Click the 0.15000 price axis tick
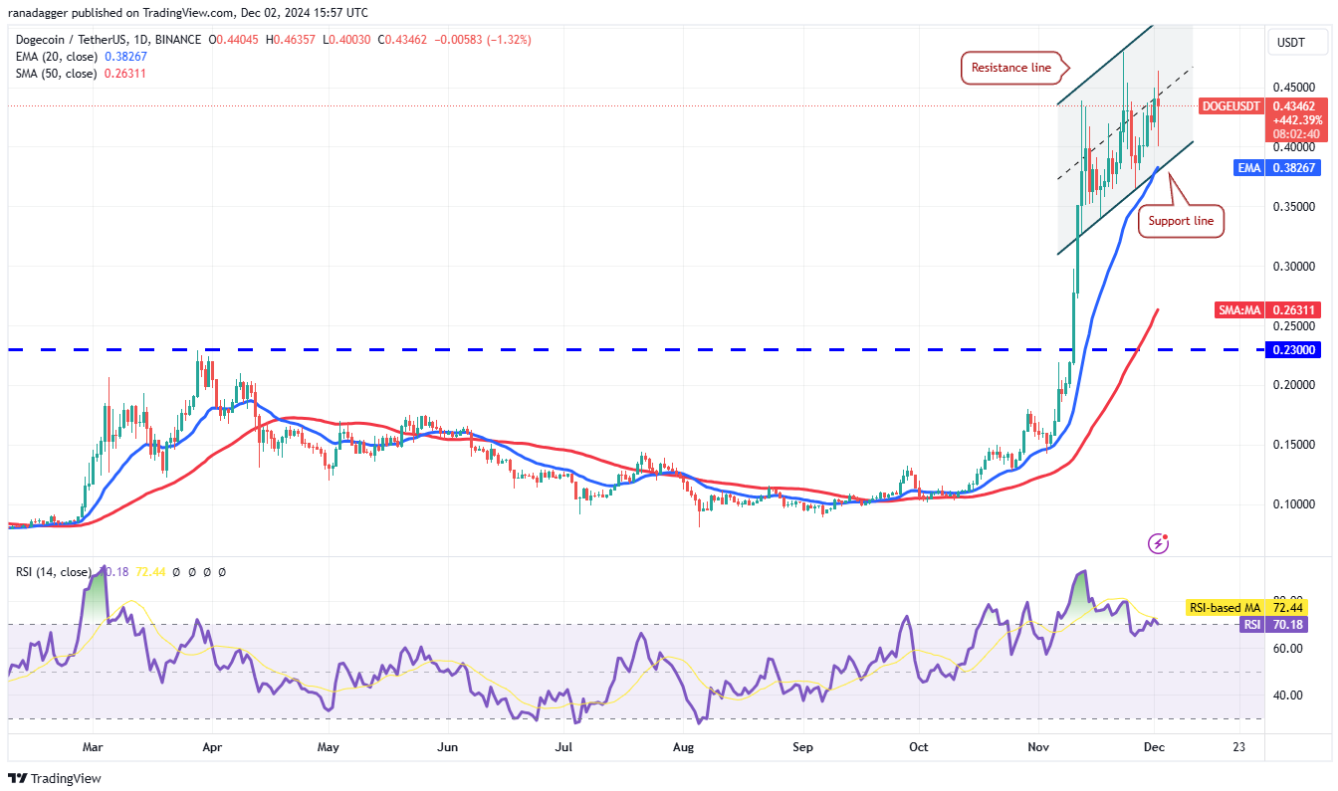 click(x=1293, y=445)
